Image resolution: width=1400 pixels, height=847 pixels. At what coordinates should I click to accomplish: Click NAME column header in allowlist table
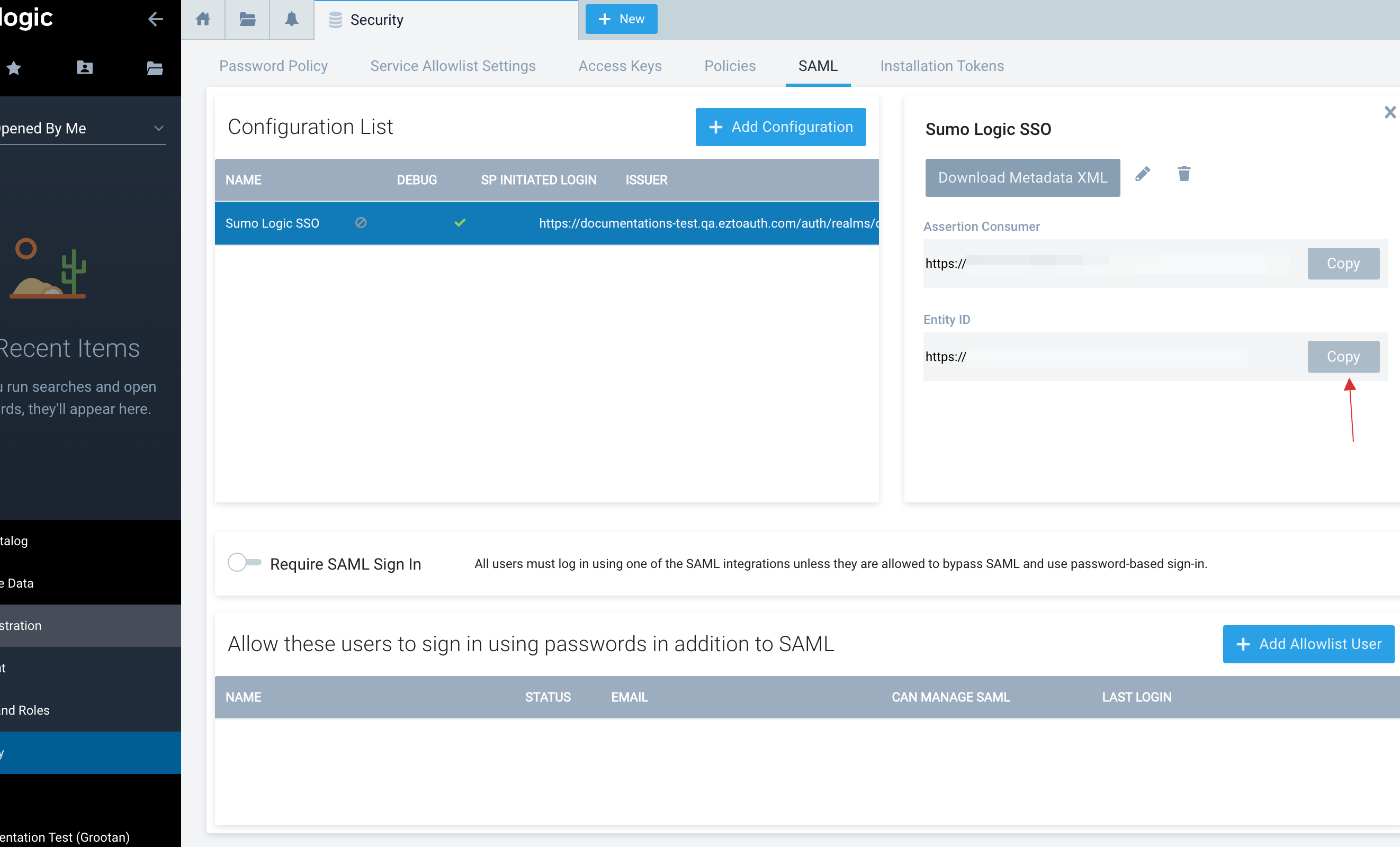[x=243, y=697]
